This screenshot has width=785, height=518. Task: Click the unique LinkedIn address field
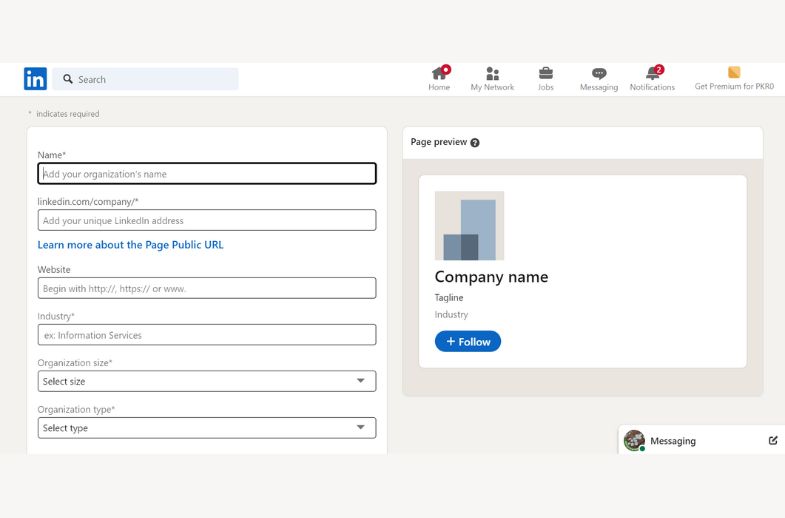click(207, 220)
